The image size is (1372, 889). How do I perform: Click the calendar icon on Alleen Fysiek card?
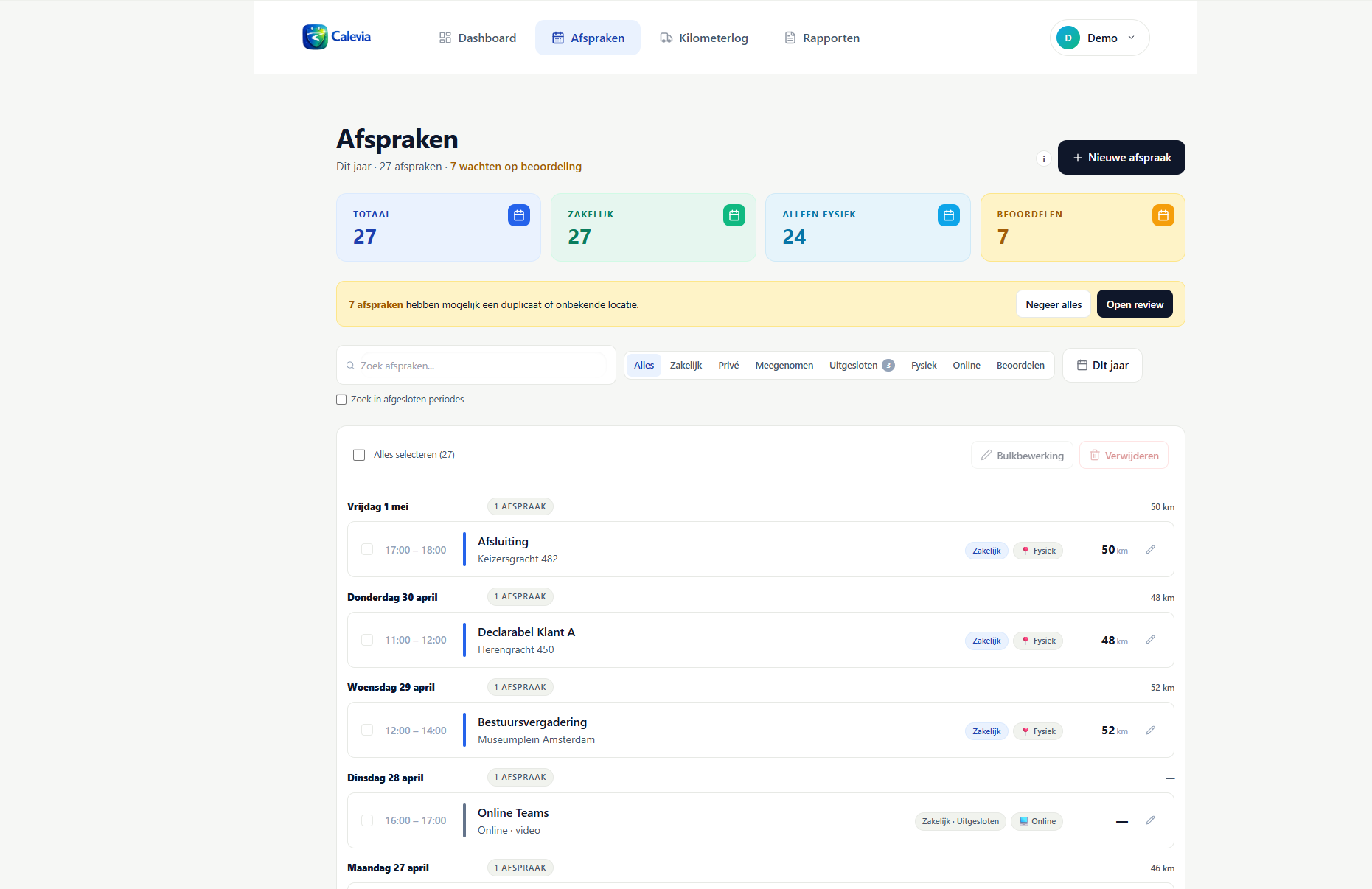coord(949,215)
